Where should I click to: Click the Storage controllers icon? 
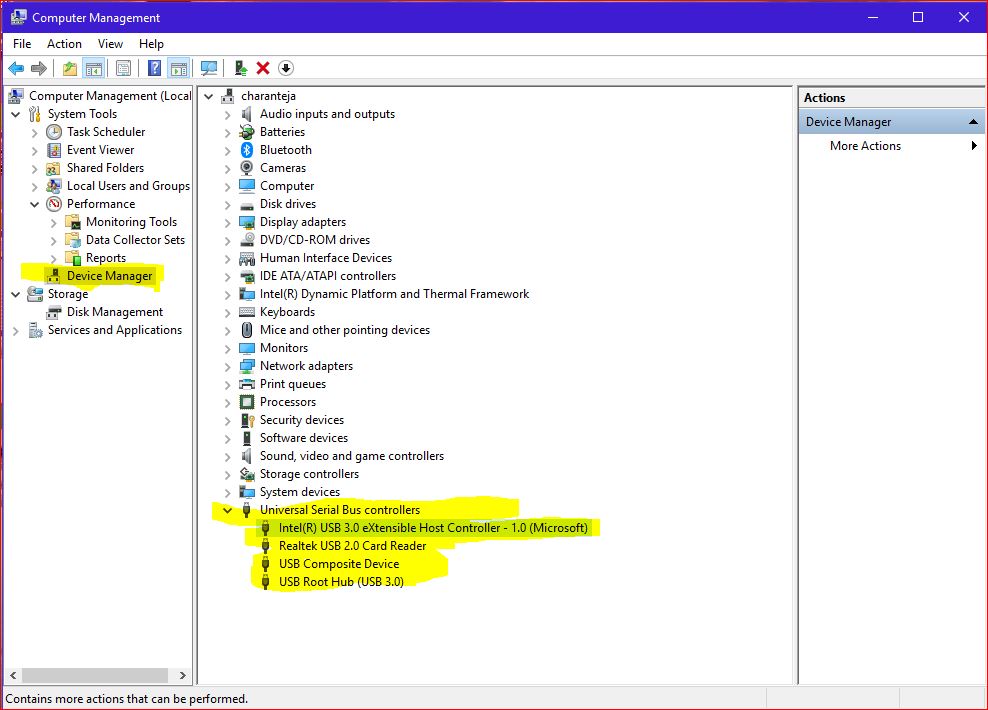247,474
